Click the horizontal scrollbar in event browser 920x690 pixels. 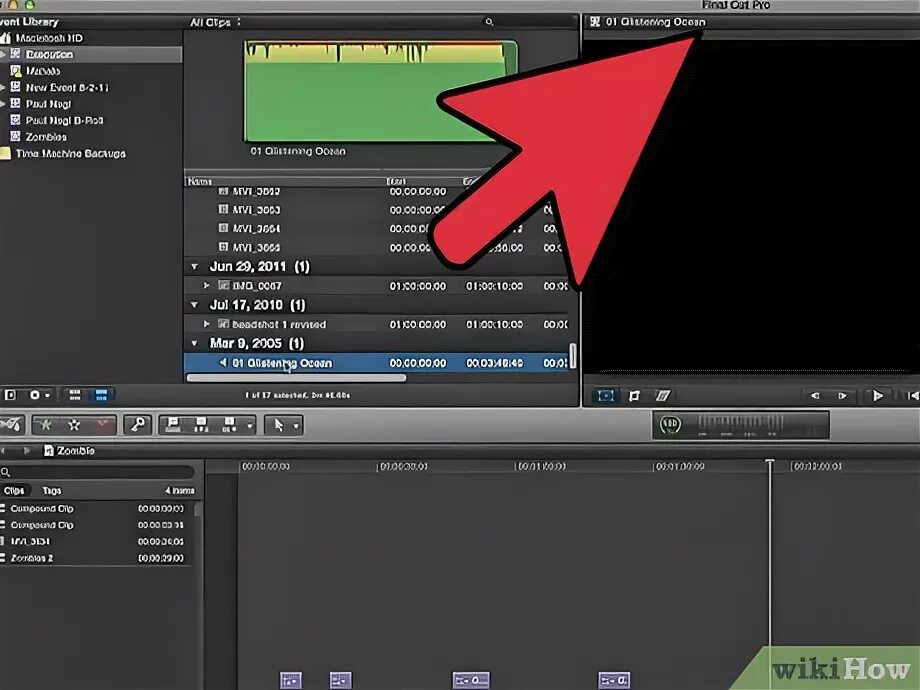296,378
